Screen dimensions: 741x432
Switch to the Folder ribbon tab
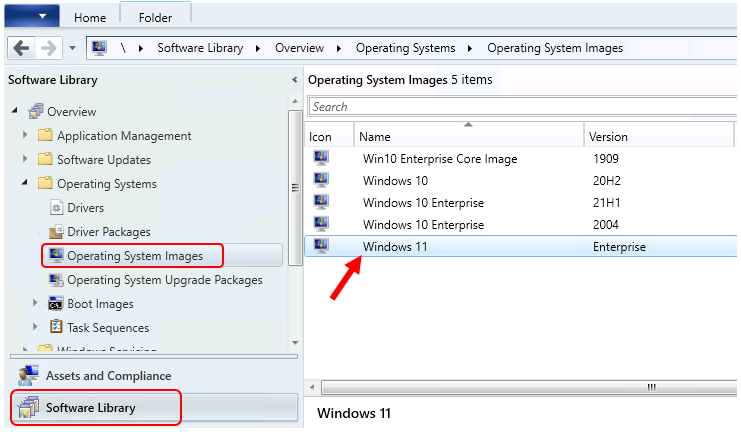coord(155,18)
